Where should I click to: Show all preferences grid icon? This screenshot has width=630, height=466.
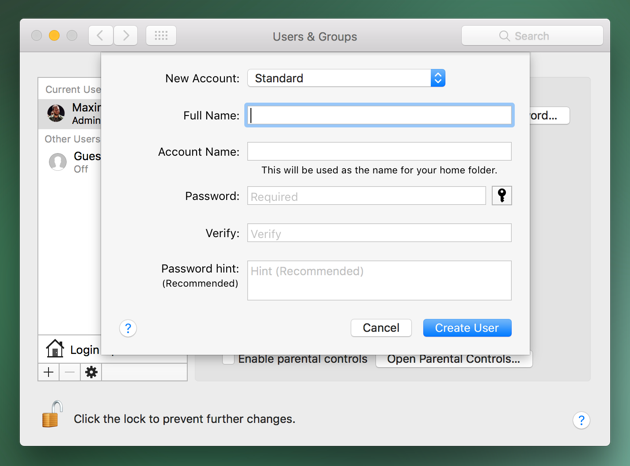pos(161,36)
